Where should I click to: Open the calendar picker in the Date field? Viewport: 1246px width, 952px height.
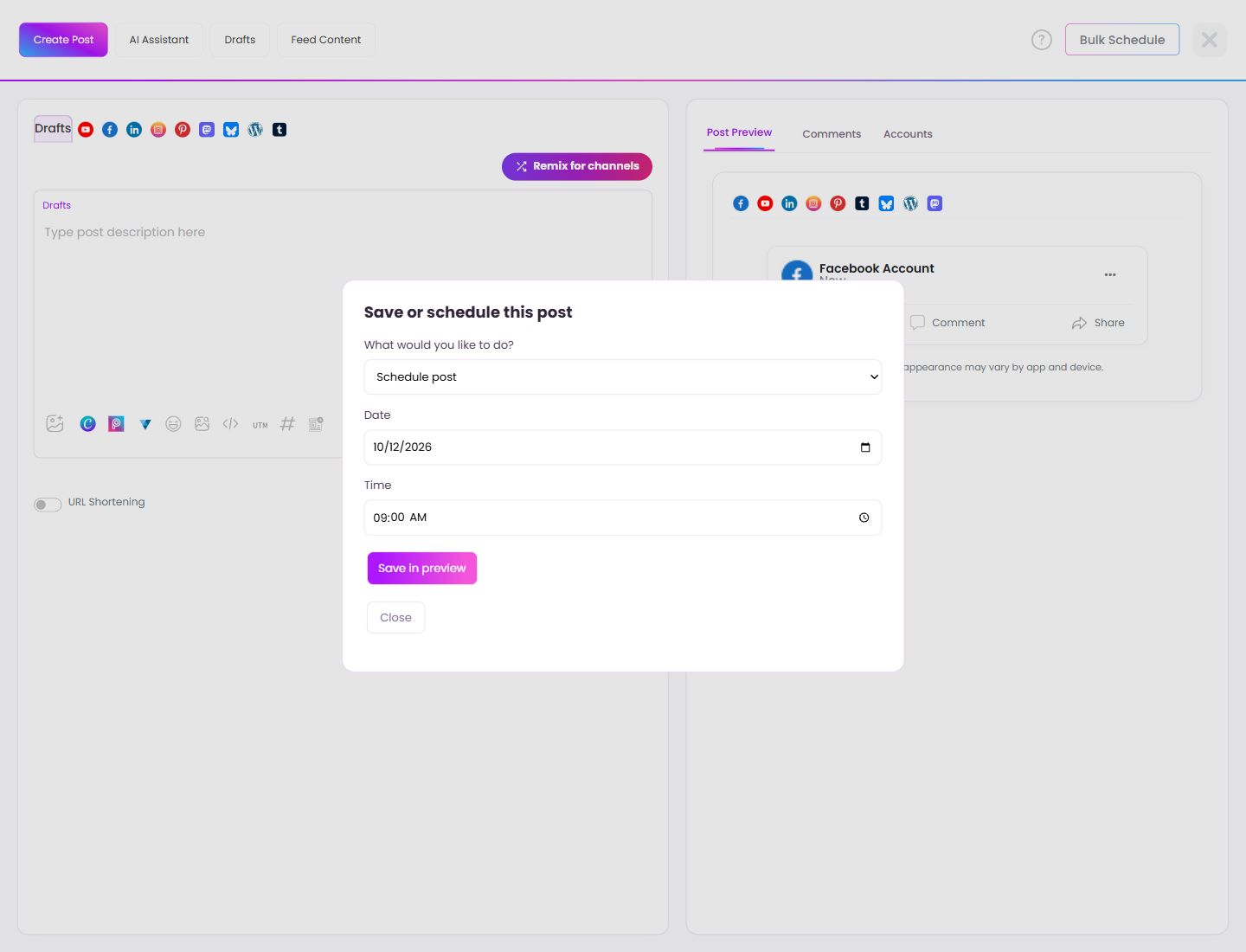pos(865,447)
